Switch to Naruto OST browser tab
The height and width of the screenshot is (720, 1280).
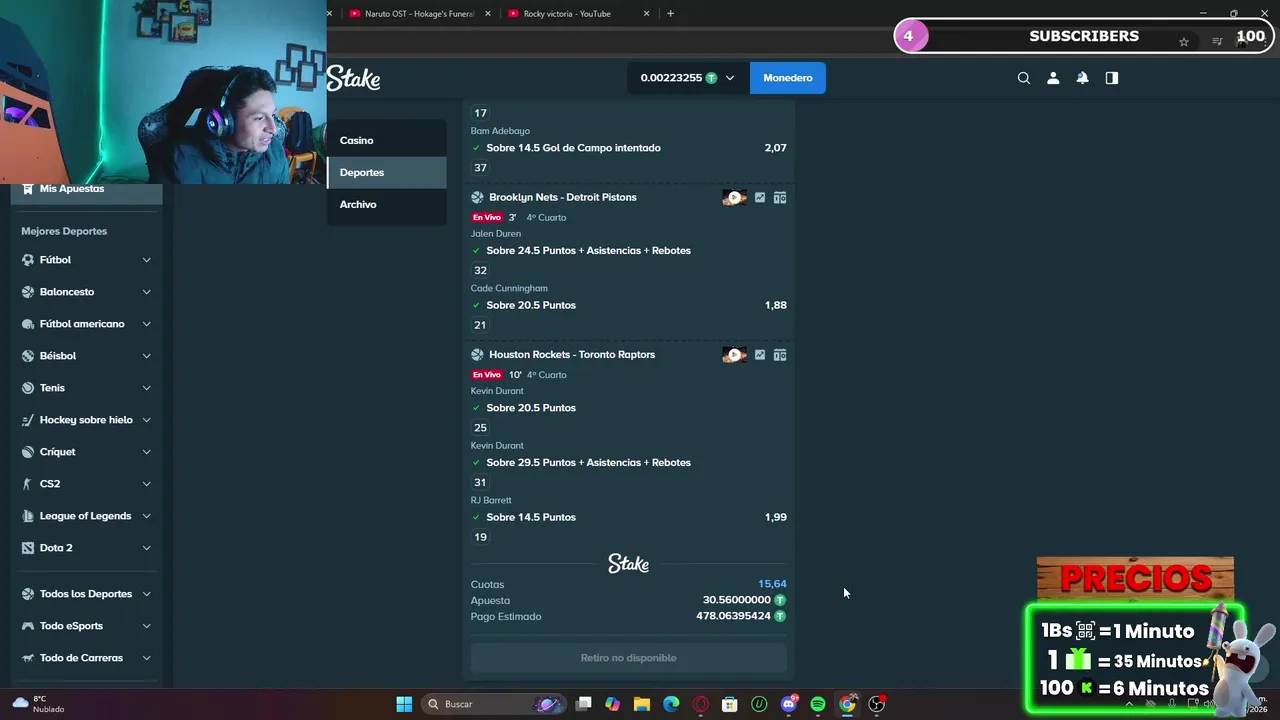pos(418,14)
